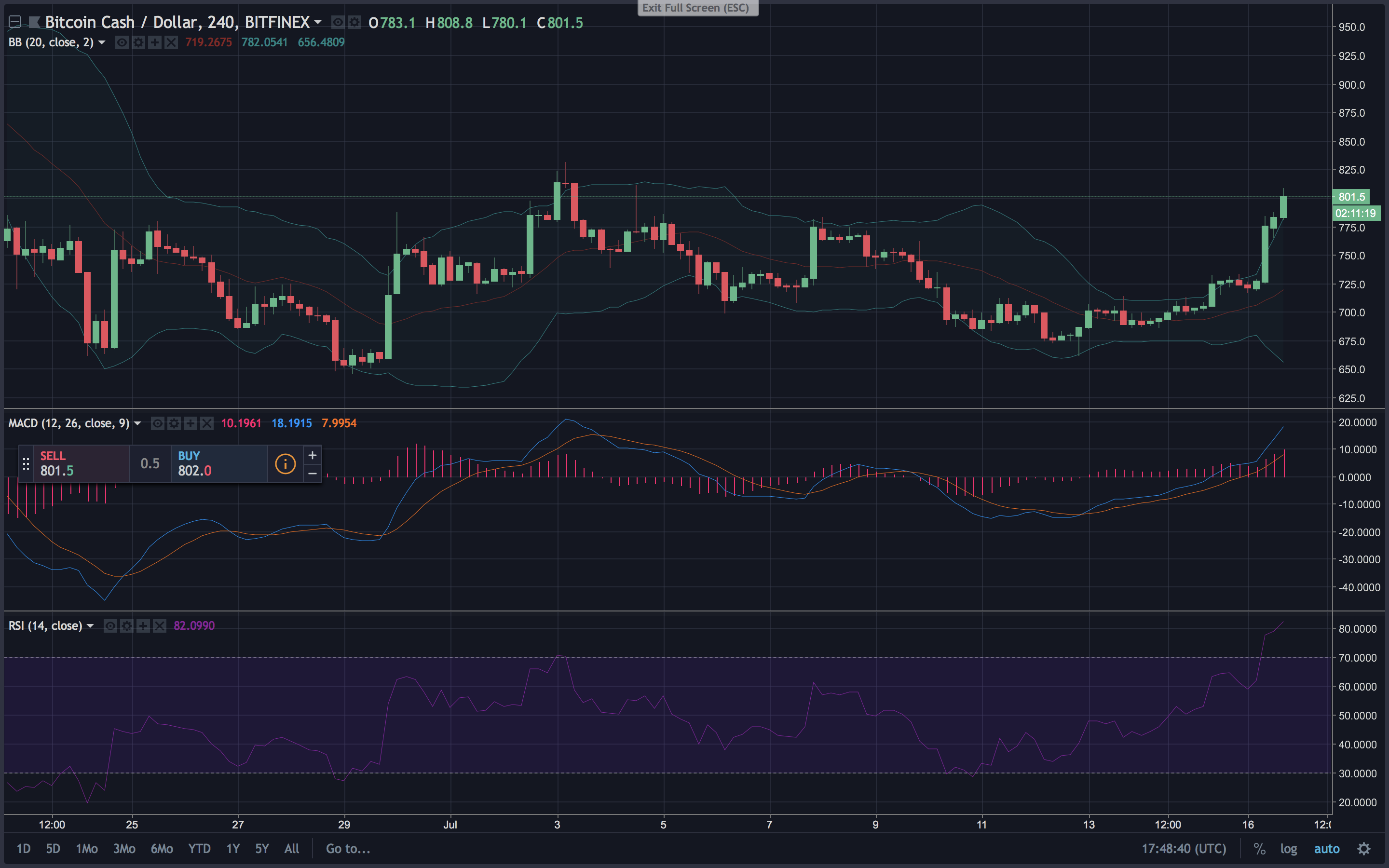This screenshot has width=1389, height=868.
Task: Click the 656.4809 BB lower band value
Action: click(321, 42)
